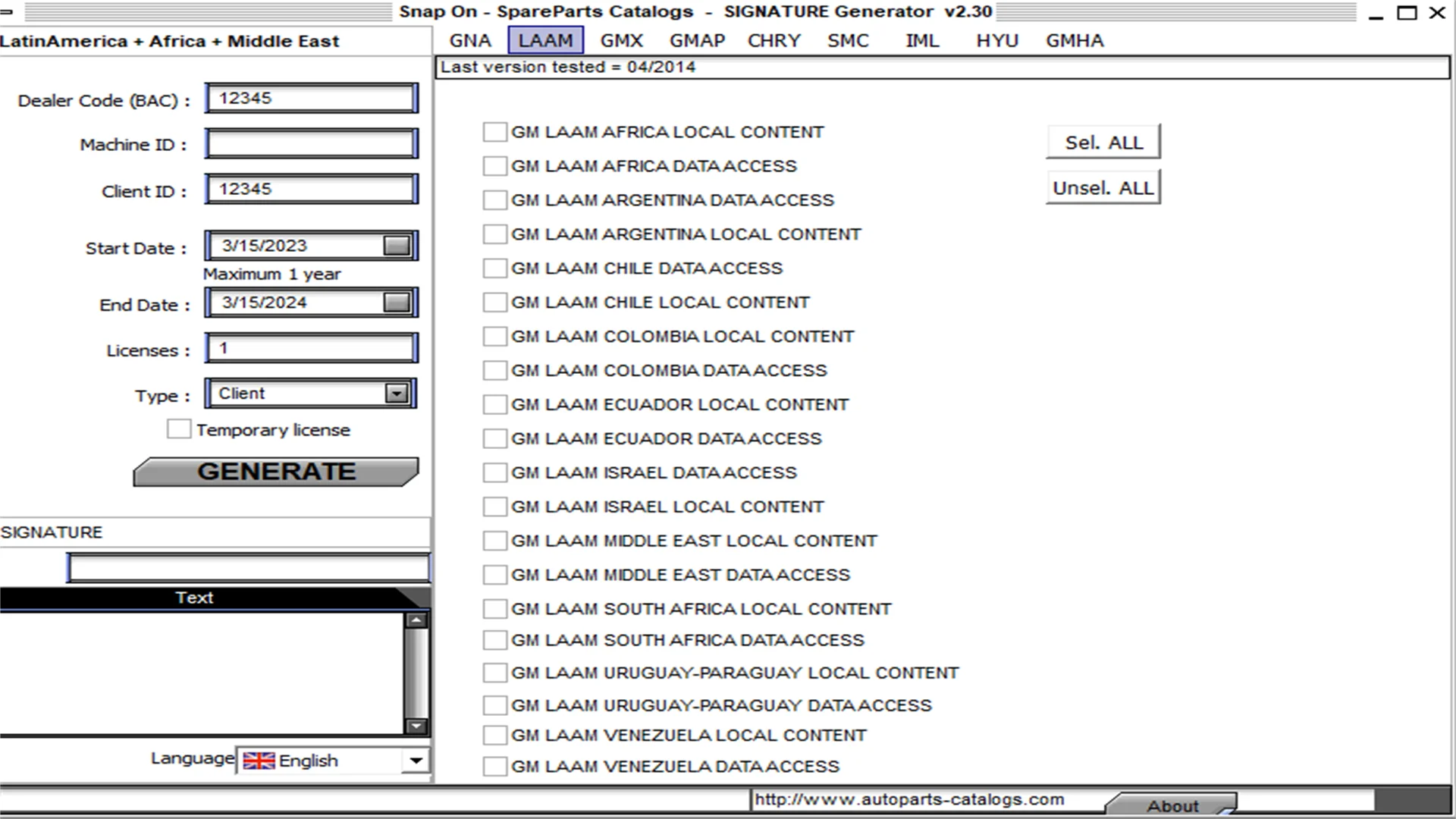Open the About button
This screenshot has width=1456, height=819.
(x=1172, y=805)
